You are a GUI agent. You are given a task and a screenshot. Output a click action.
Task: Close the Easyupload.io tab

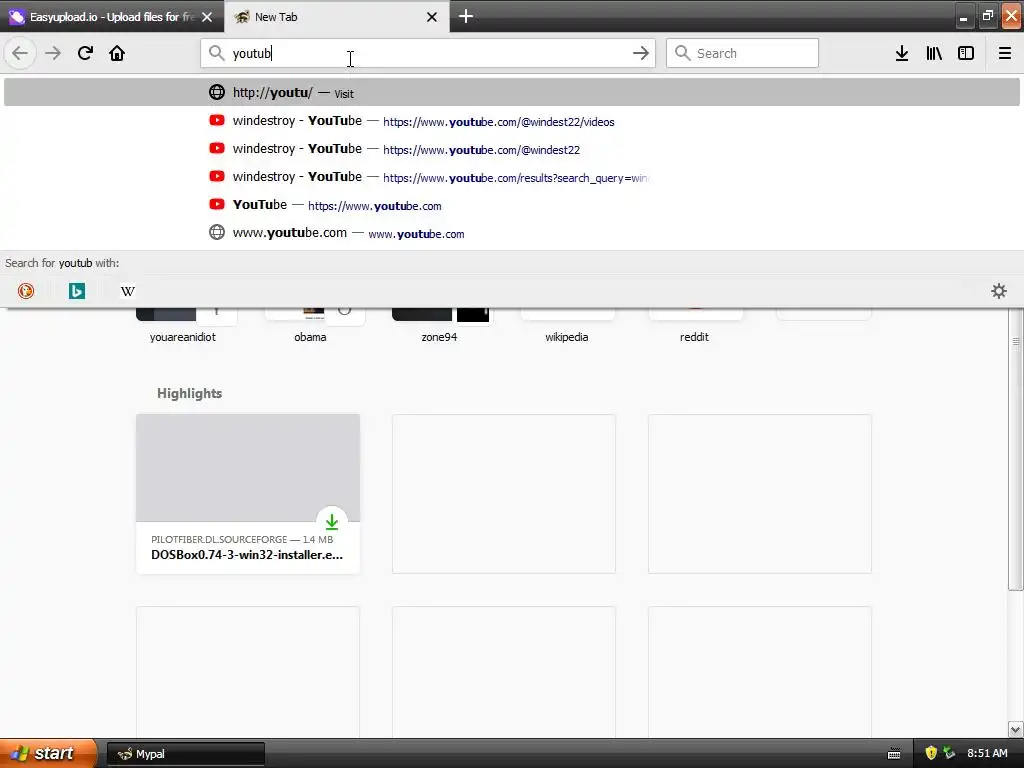pyautogui.click(x=207, y=17)
